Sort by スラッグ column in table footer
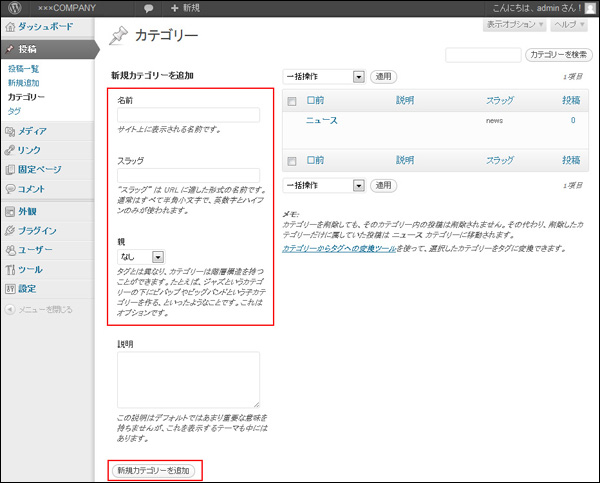600x483 pixels. click(500, 160)
